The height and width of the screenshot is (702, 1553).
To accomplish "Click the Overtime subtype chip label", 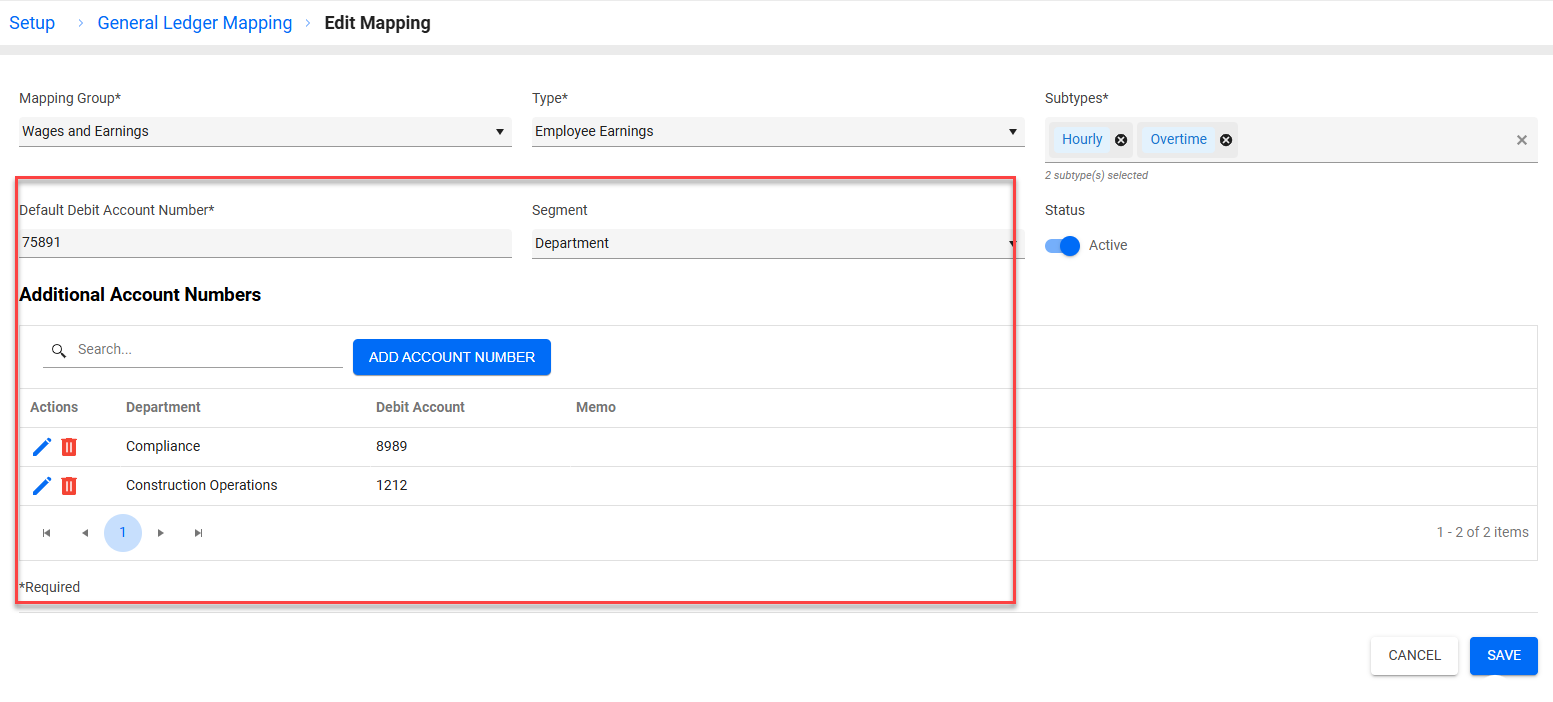I will pyautogui.click(x=1179, y=140).
